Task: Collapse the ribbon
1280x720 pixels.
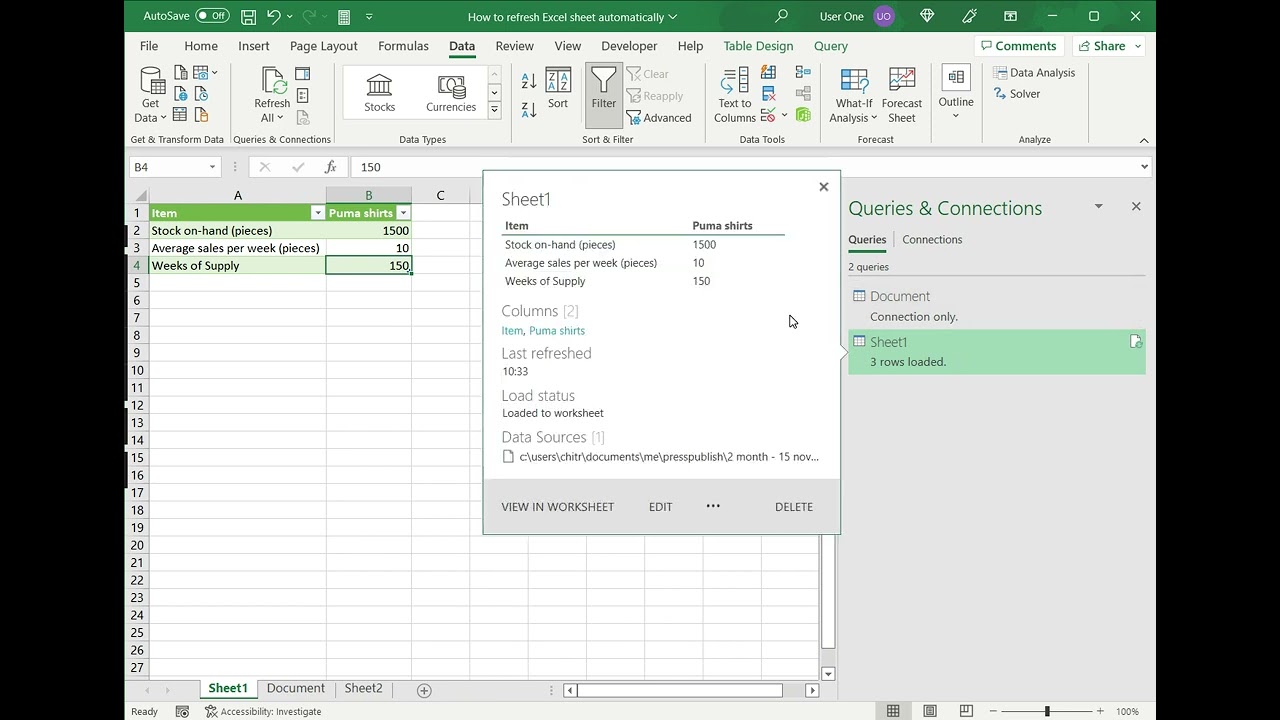Action: pos(1144,140)
